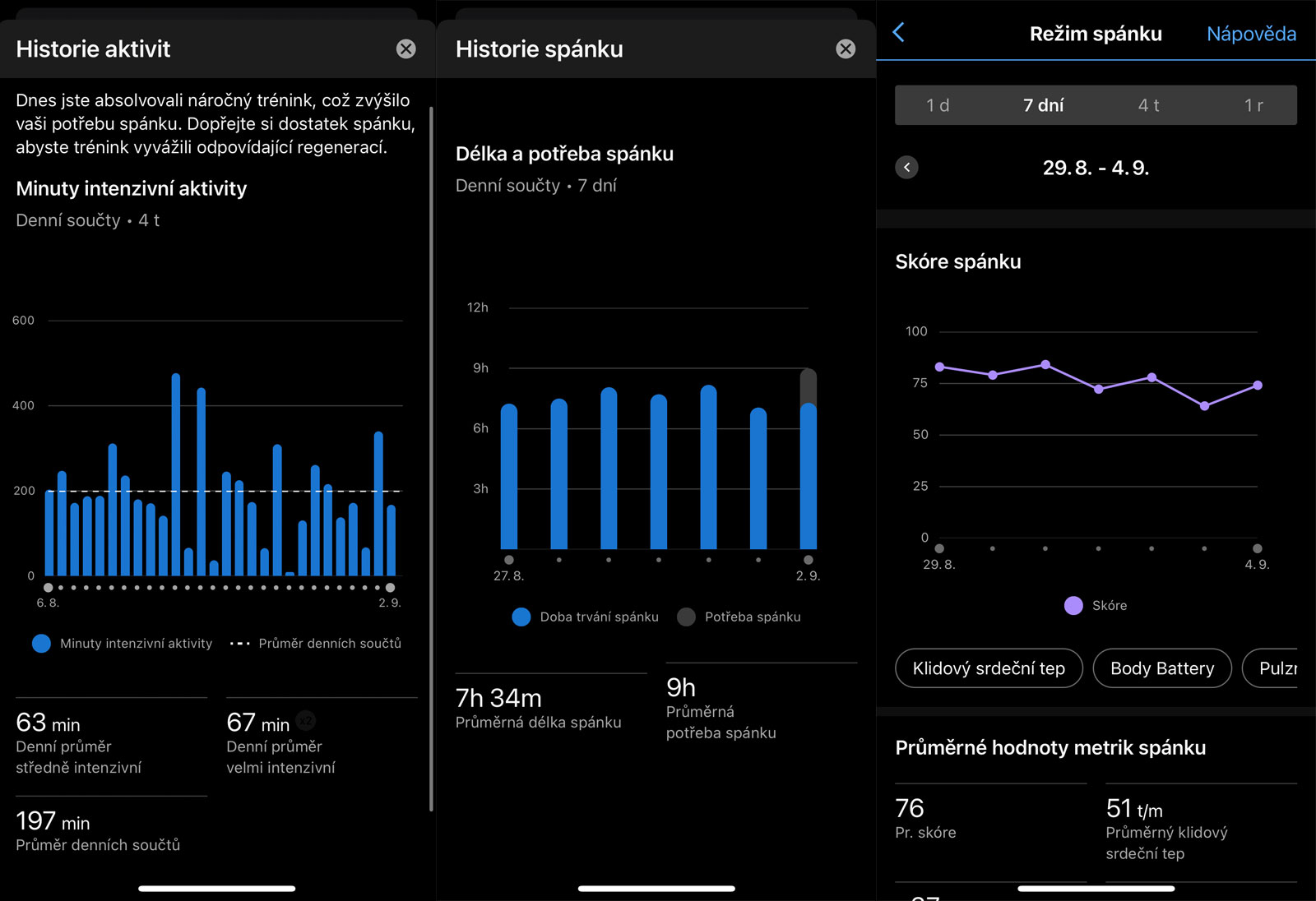Select the 1 r yearly range
Viewport: 1316px width, 901px height.
click(x=1253, y=105)
